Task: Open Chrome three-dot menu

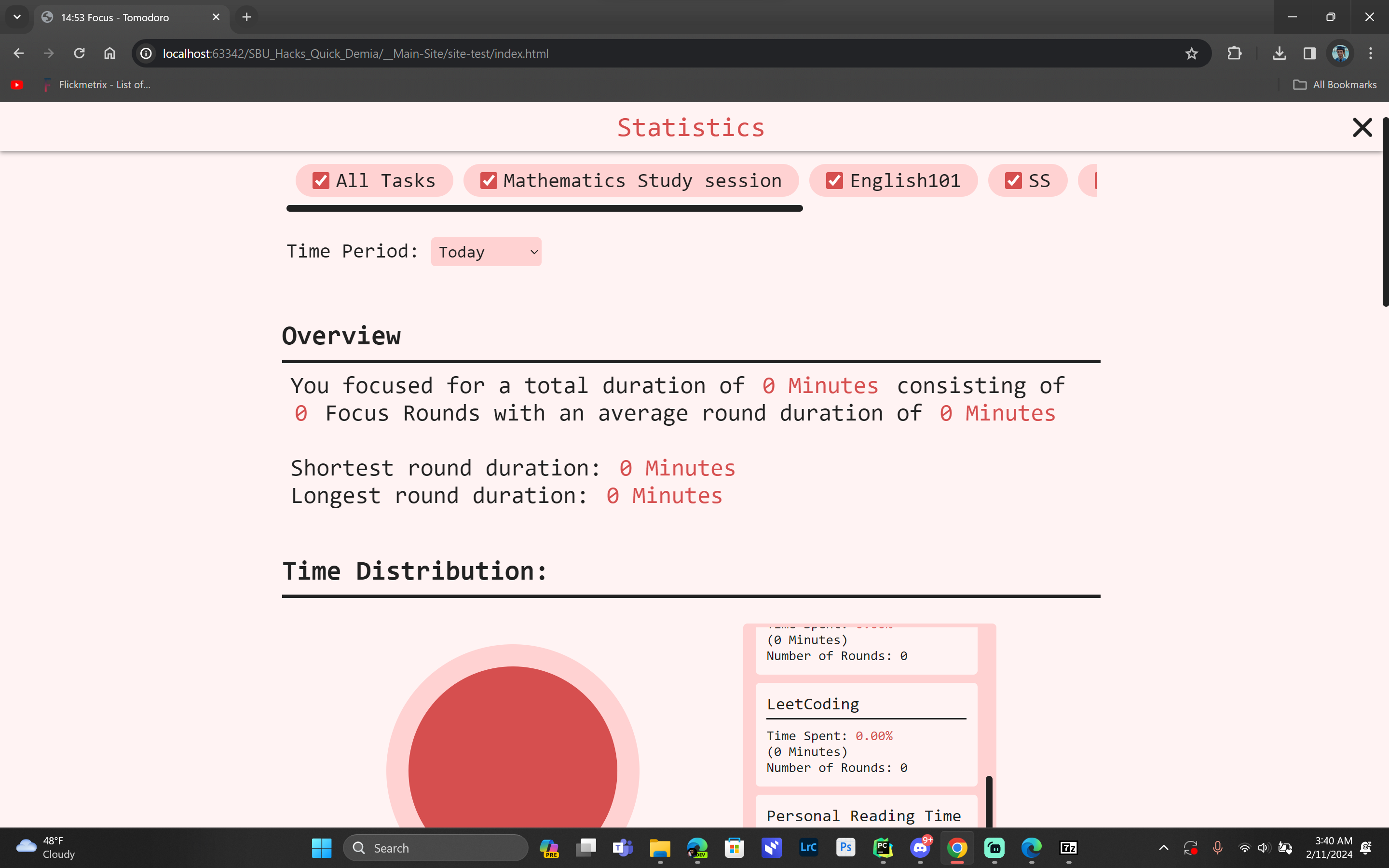Action: point(1371,54)
